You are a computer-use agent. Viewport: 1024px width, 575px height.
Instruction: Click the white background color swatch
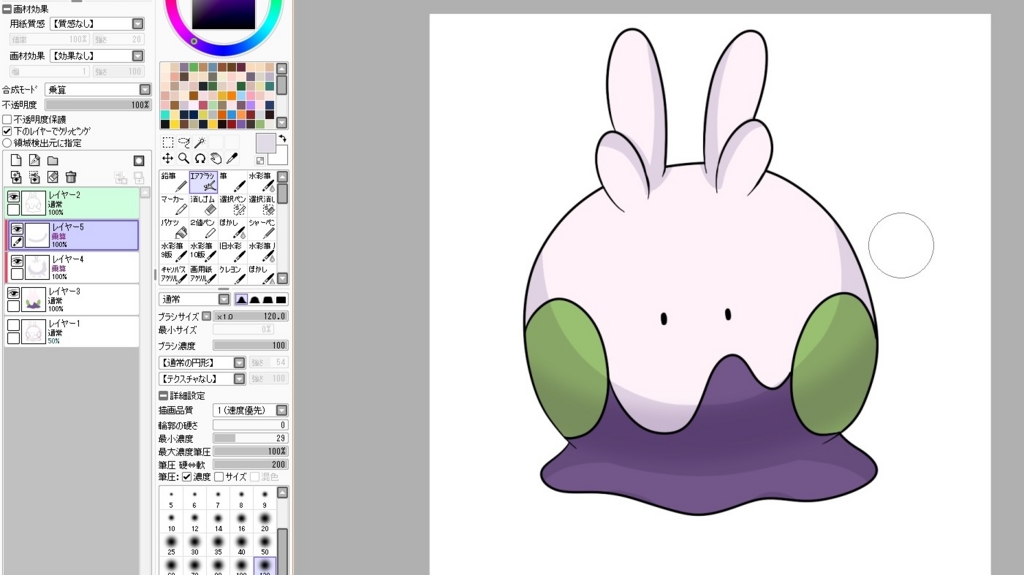pos(280,156)
